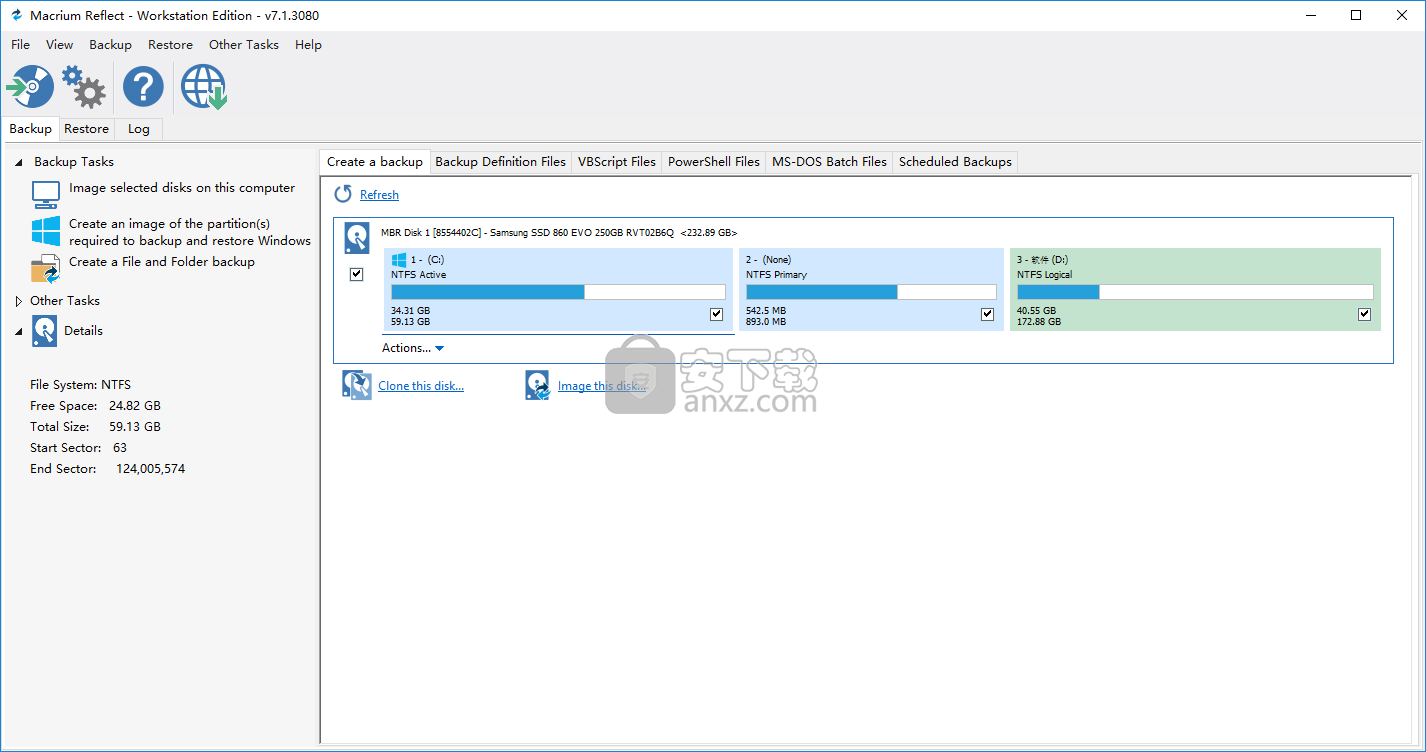Click the Image this disk link
This screenshot has width=1426, height=752.
602,386
